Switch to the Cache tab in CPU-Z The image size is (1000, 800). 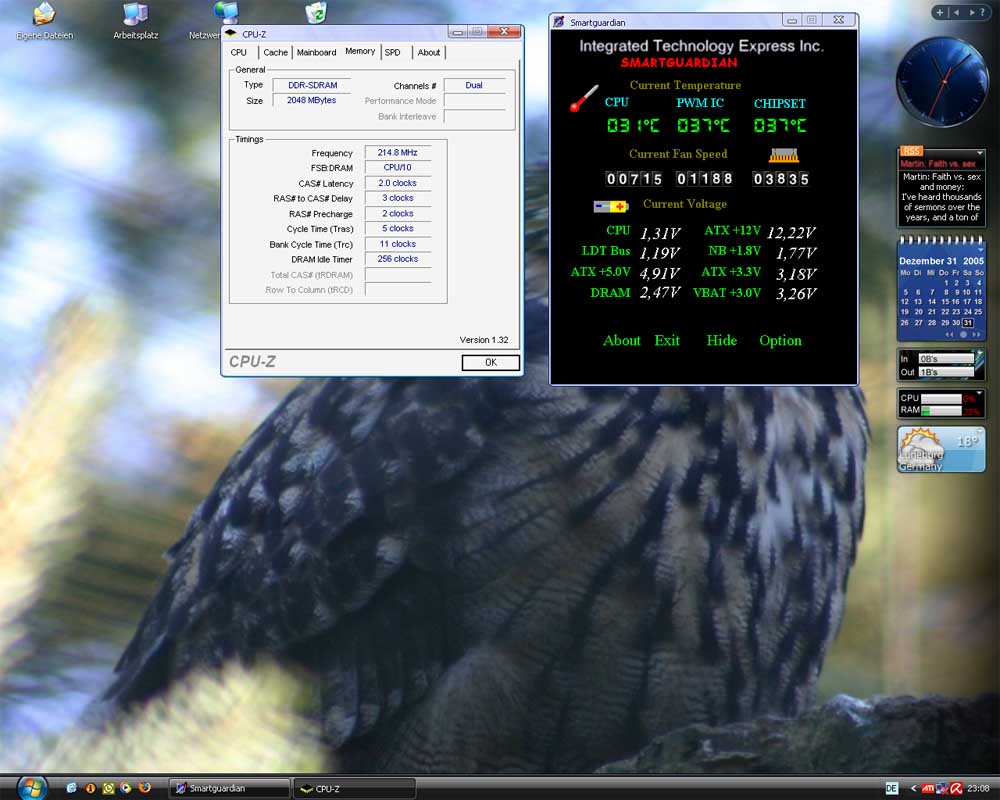coord(276,52)
